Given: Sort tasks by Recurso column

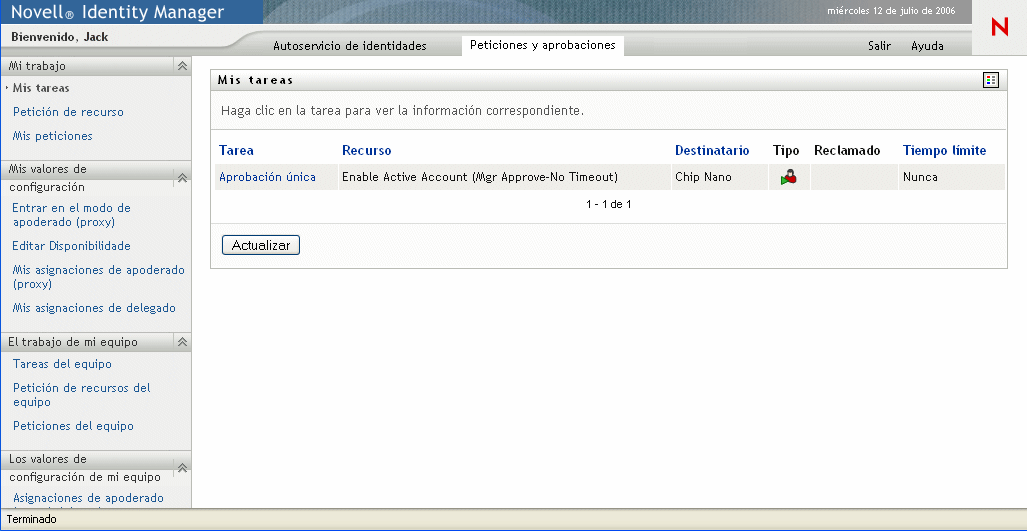Looking at the screenshot, I should click(x=367, y=151).
